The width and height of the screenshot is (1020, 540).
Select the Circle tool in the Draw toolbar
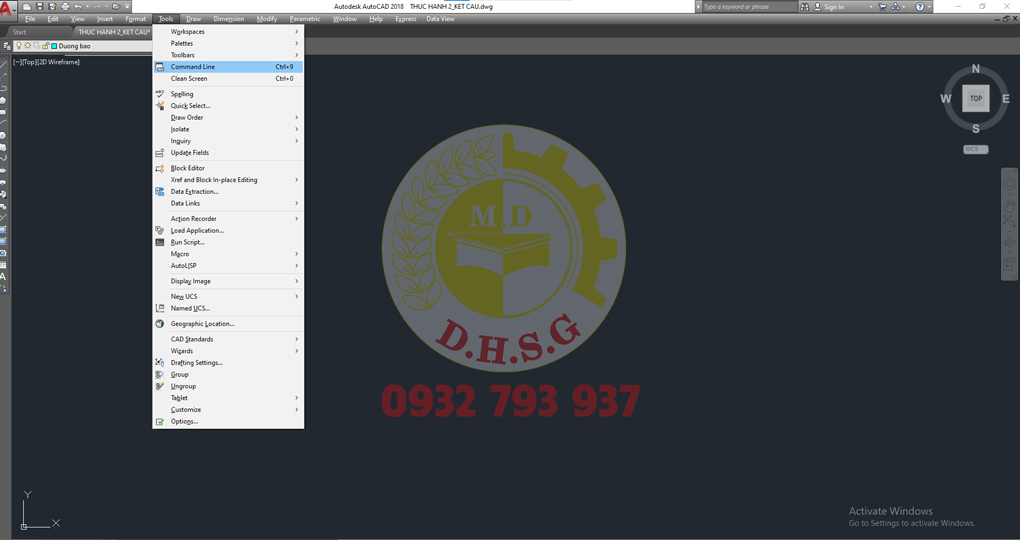point(3,135)
